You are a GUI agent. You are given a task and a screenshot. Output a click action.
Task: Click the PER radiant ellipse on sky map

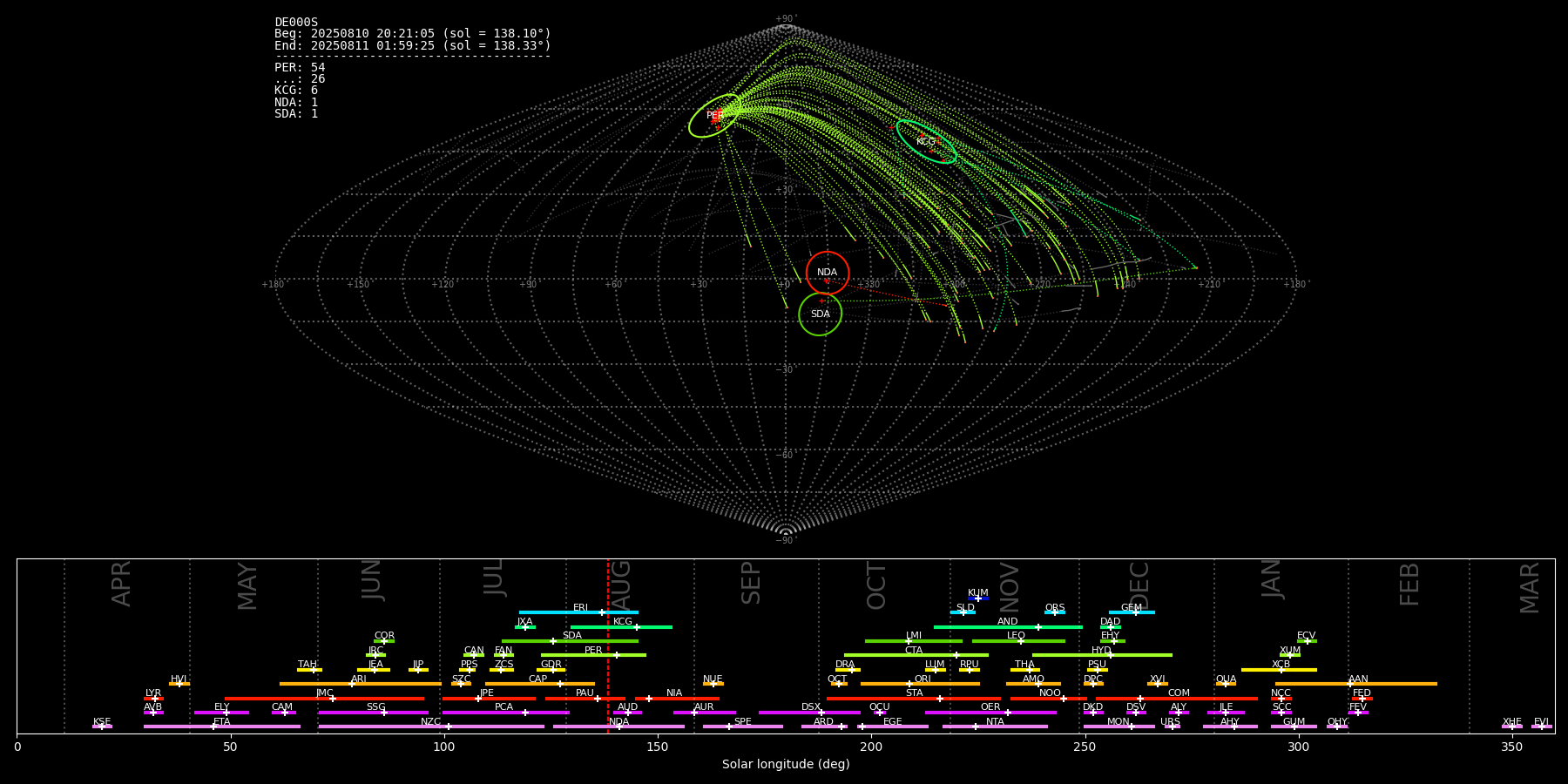point(714,116)
